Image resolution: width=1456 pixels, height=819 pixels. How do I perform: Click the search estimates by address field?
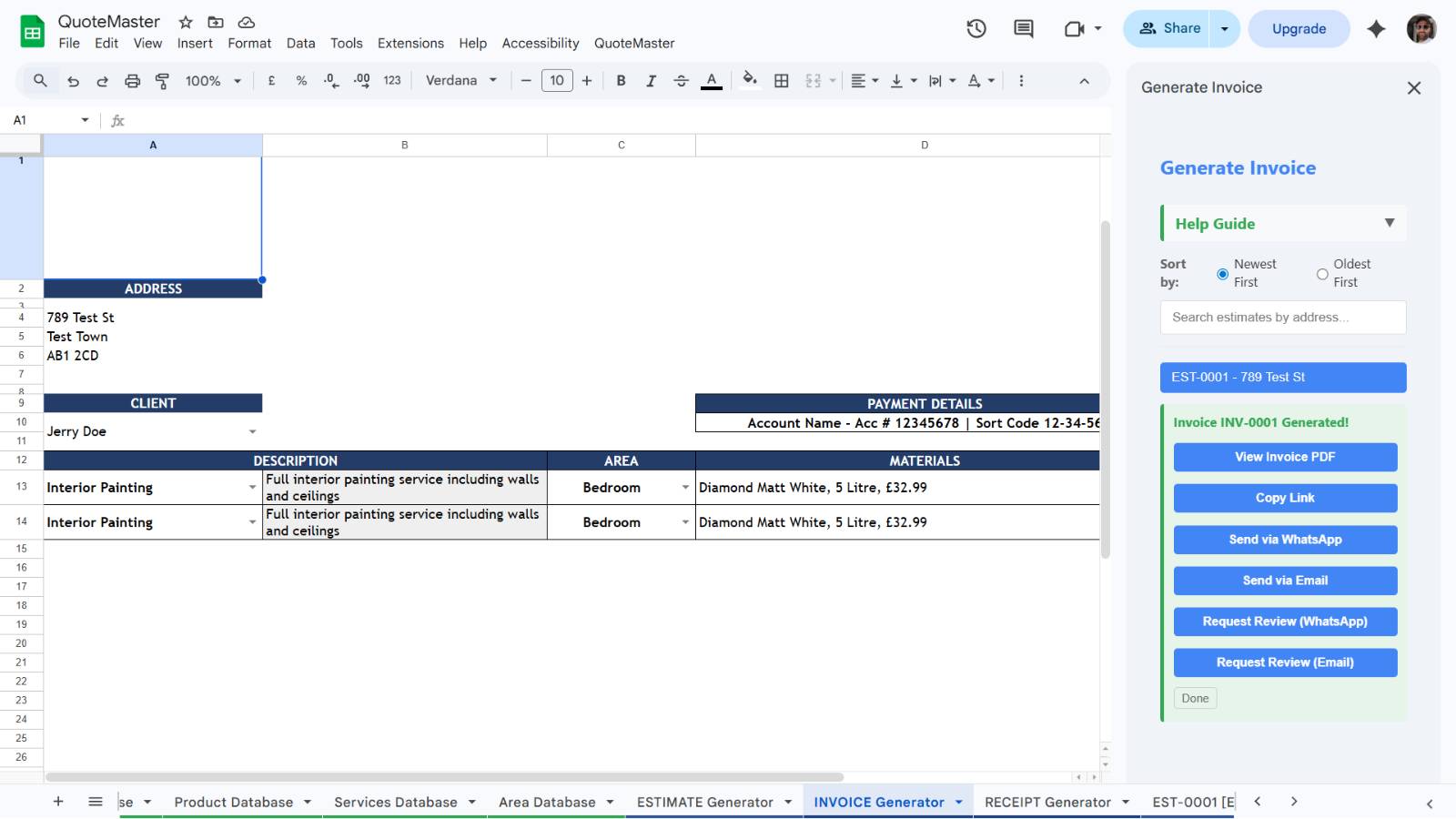[x=1282, y=317]
